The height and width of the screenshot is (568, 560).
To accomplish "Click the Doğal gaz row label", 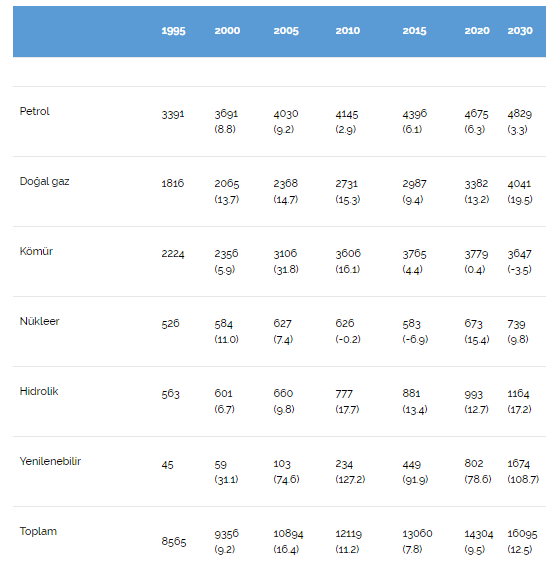I will [x=45, y=181].
